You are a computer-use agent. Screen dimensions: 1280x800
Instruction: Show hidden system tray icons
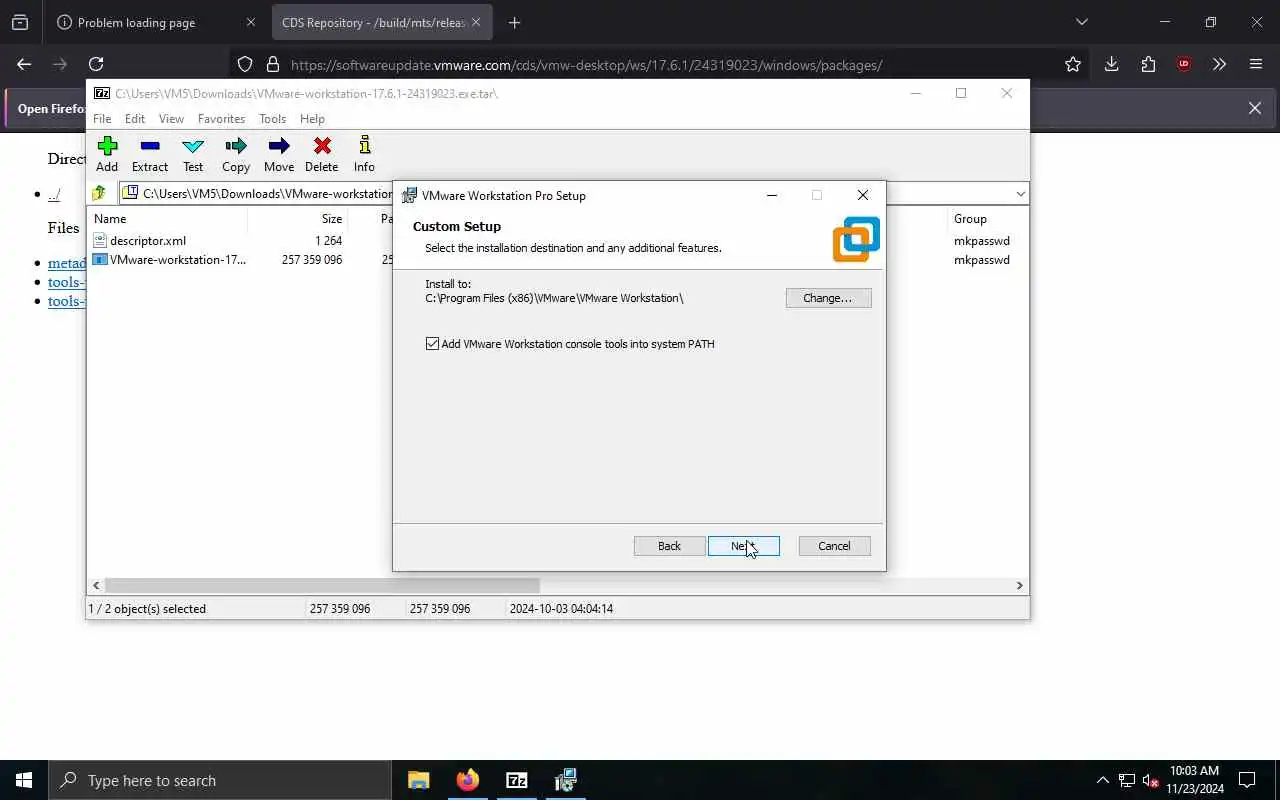(x=1102, y=780)
